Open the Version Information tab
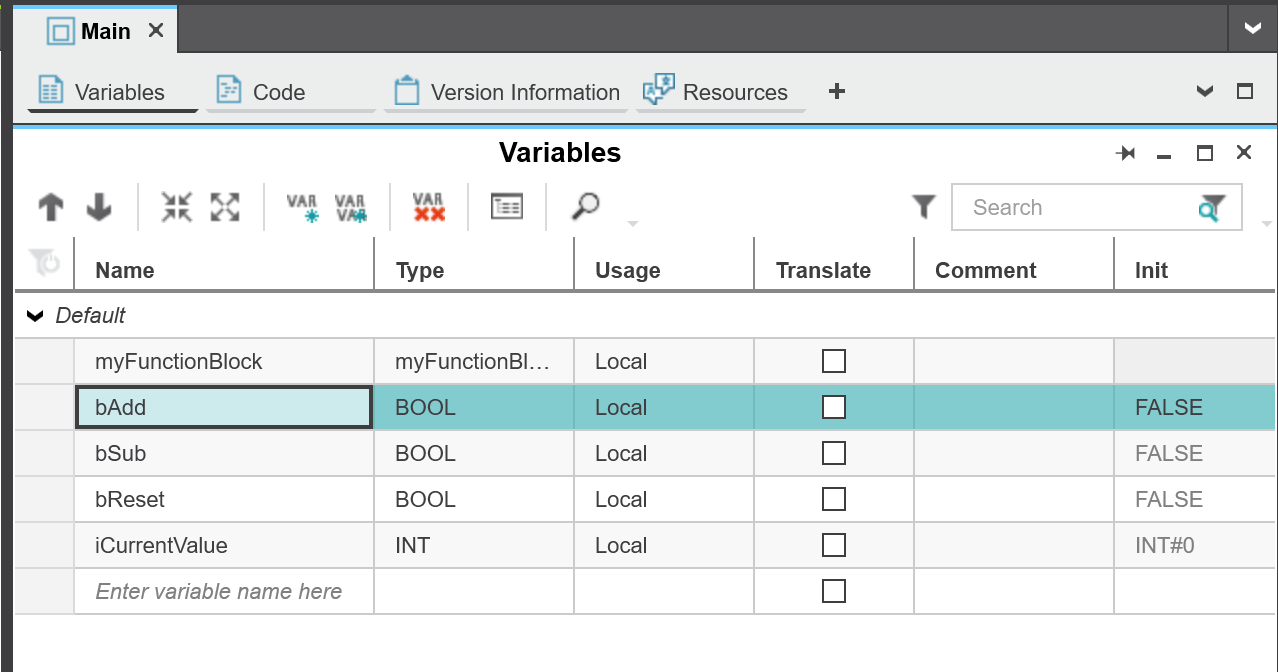This screenshot has width=1278, height=672. click(506, 92)
